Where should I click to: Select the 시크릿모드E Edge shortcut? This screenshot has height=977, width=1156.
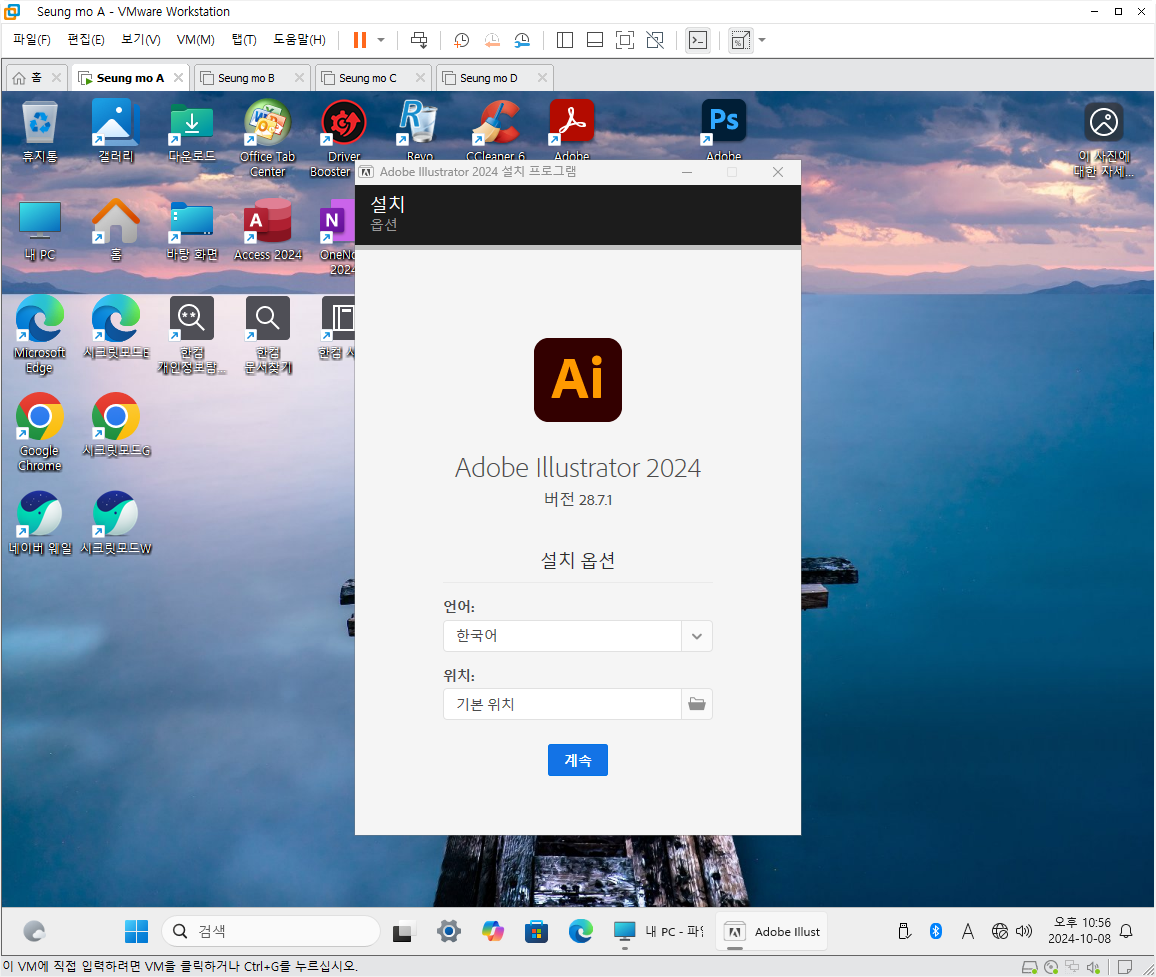[116, 328]
